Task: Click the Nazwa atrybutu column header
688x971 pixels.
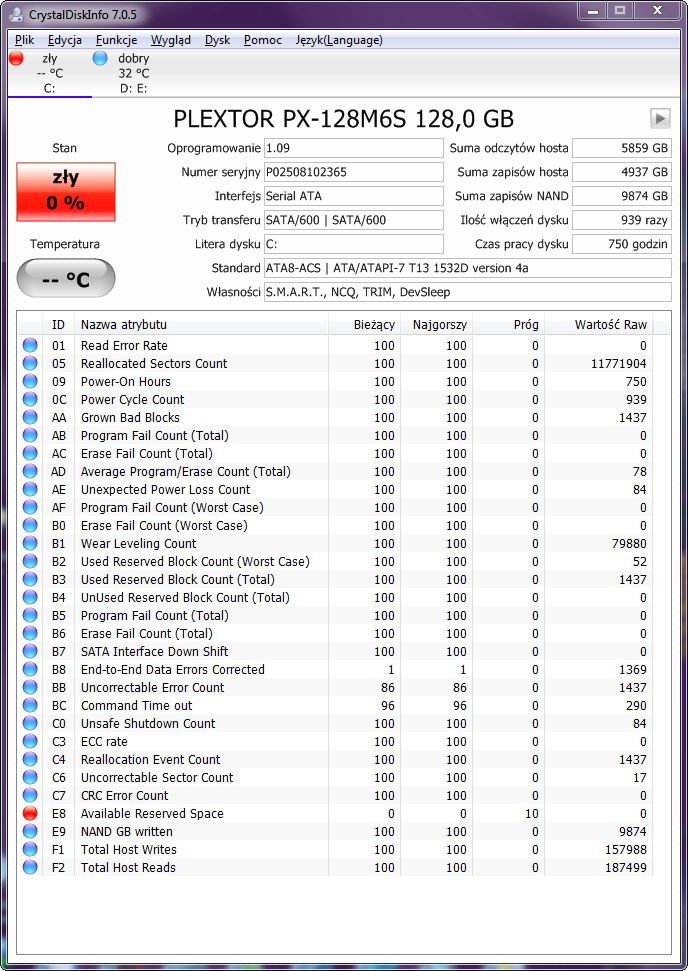Action: tap(201, 324)
